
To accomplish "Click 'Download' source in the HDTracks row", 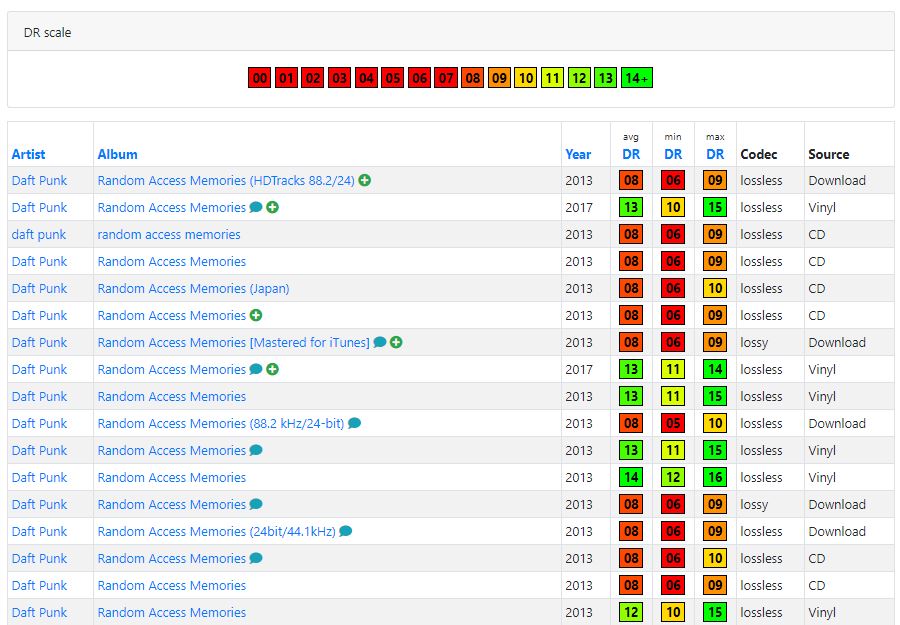I will pos(837,180).
